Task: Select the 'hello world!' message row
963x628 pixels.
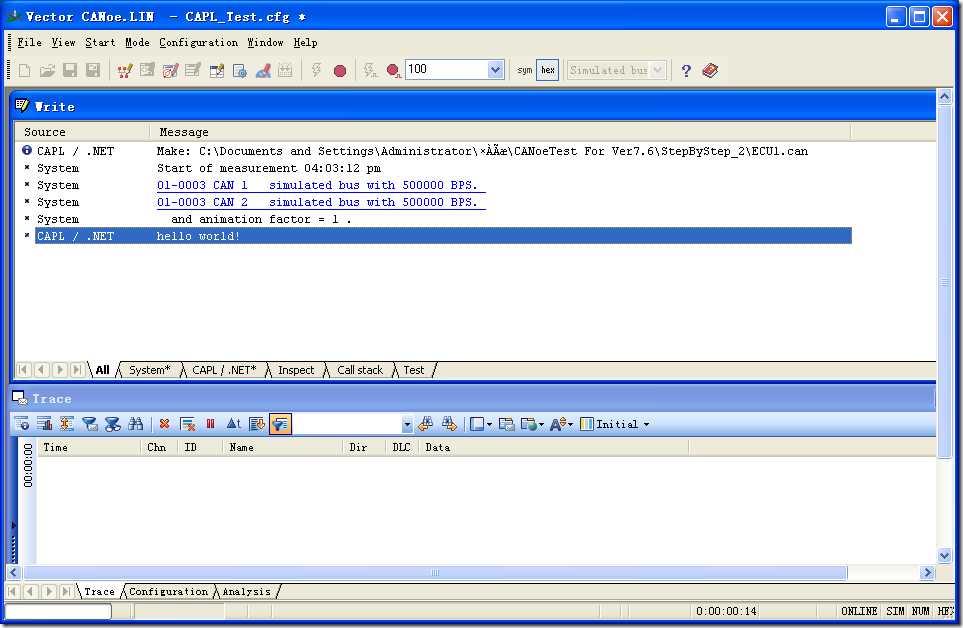Action: (443, 236)
